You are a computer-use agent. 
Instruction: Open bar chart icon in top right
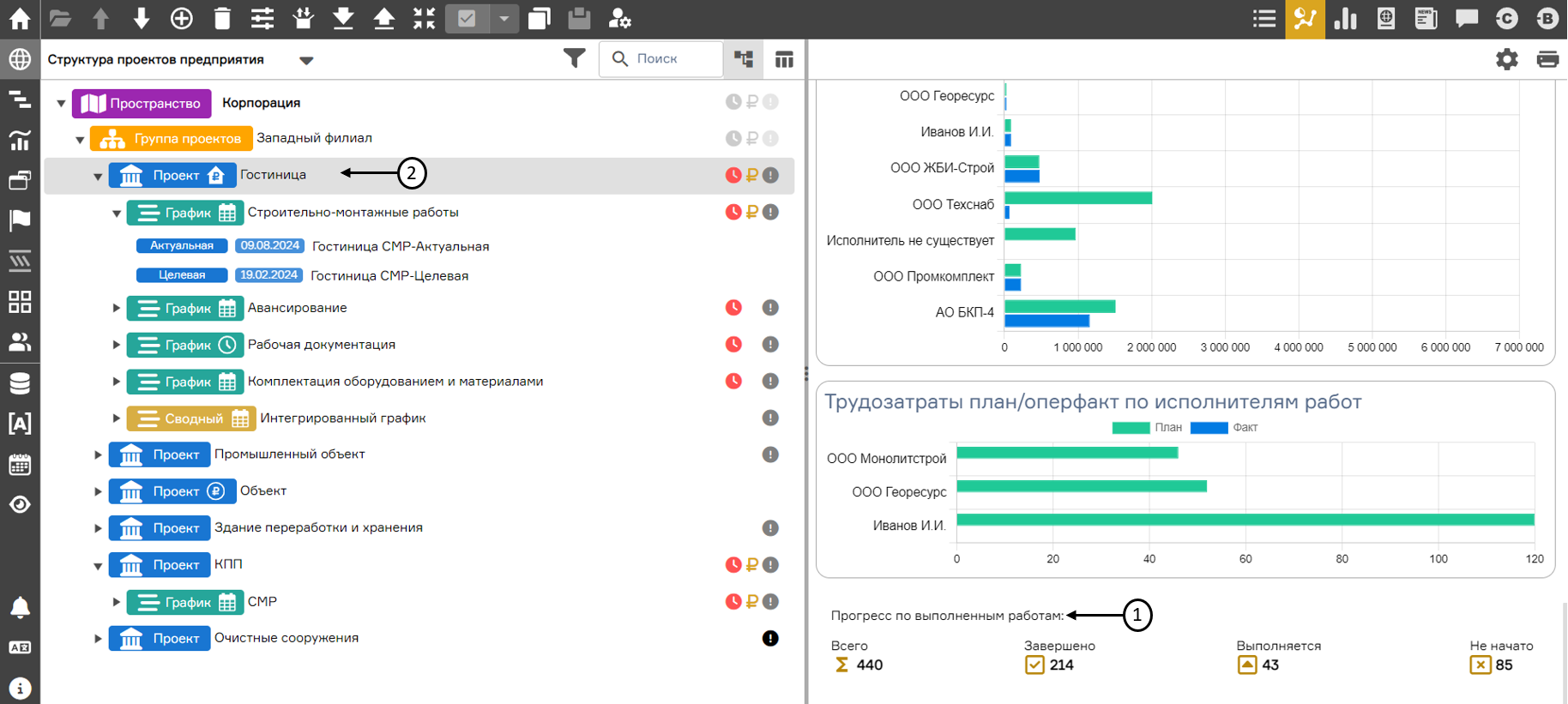[1345, 18]
